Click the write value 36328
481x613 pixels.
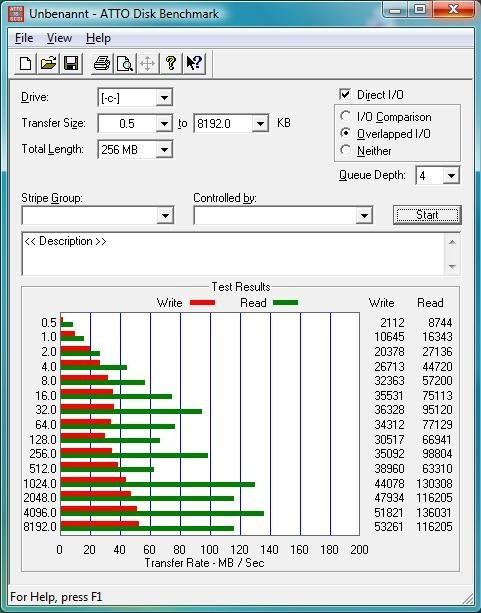coord(389,410)
